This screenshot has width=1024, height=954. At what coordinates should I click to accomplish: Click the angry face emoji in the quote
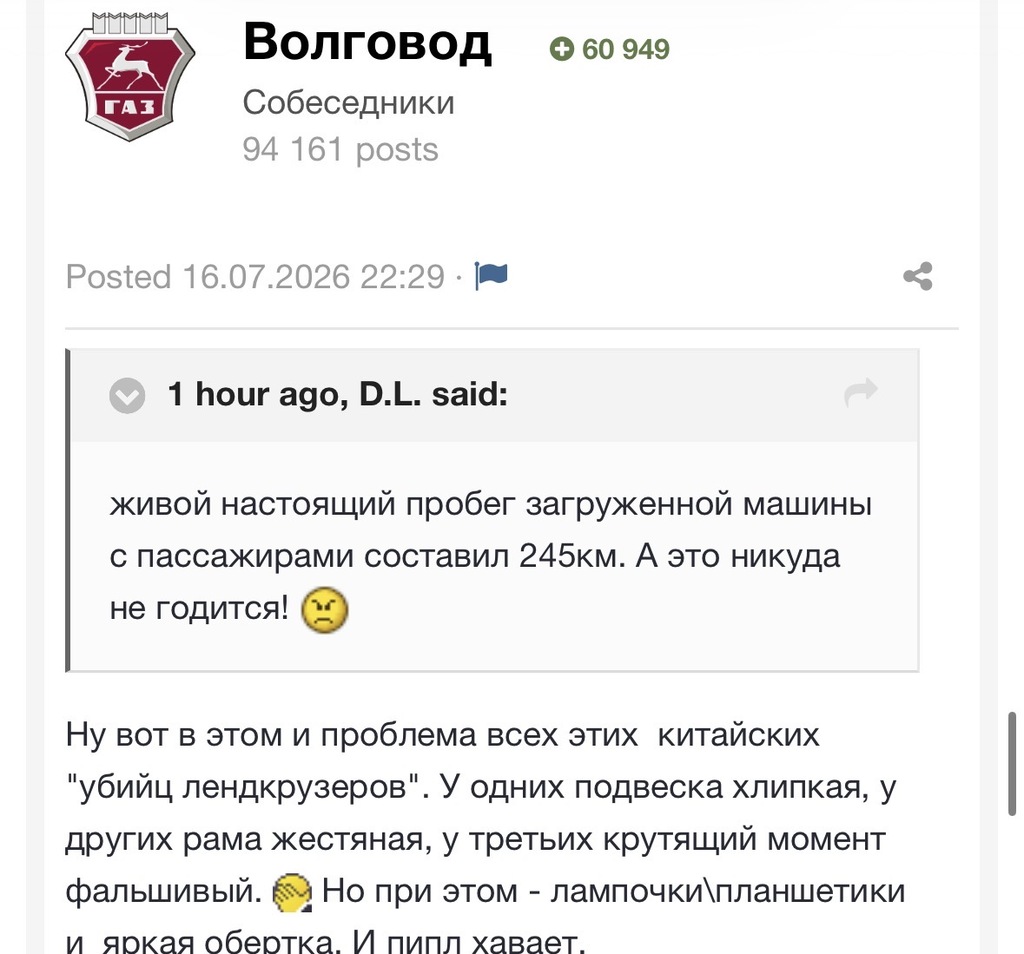[324, 610]
